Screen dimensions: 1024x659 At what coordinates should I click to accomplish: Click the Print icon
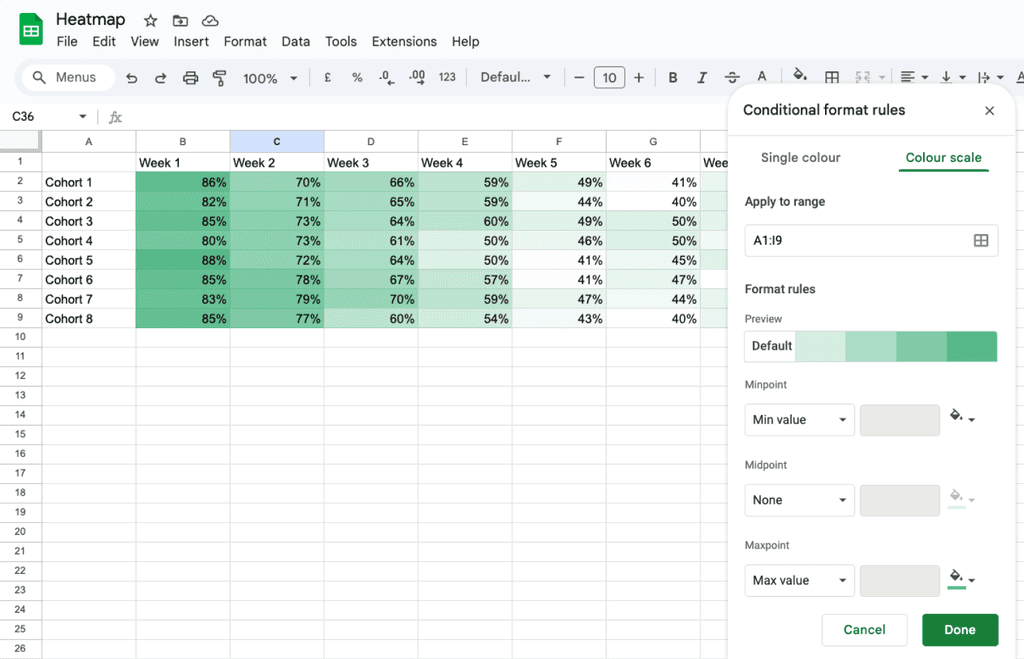click(x=190, y=78)
